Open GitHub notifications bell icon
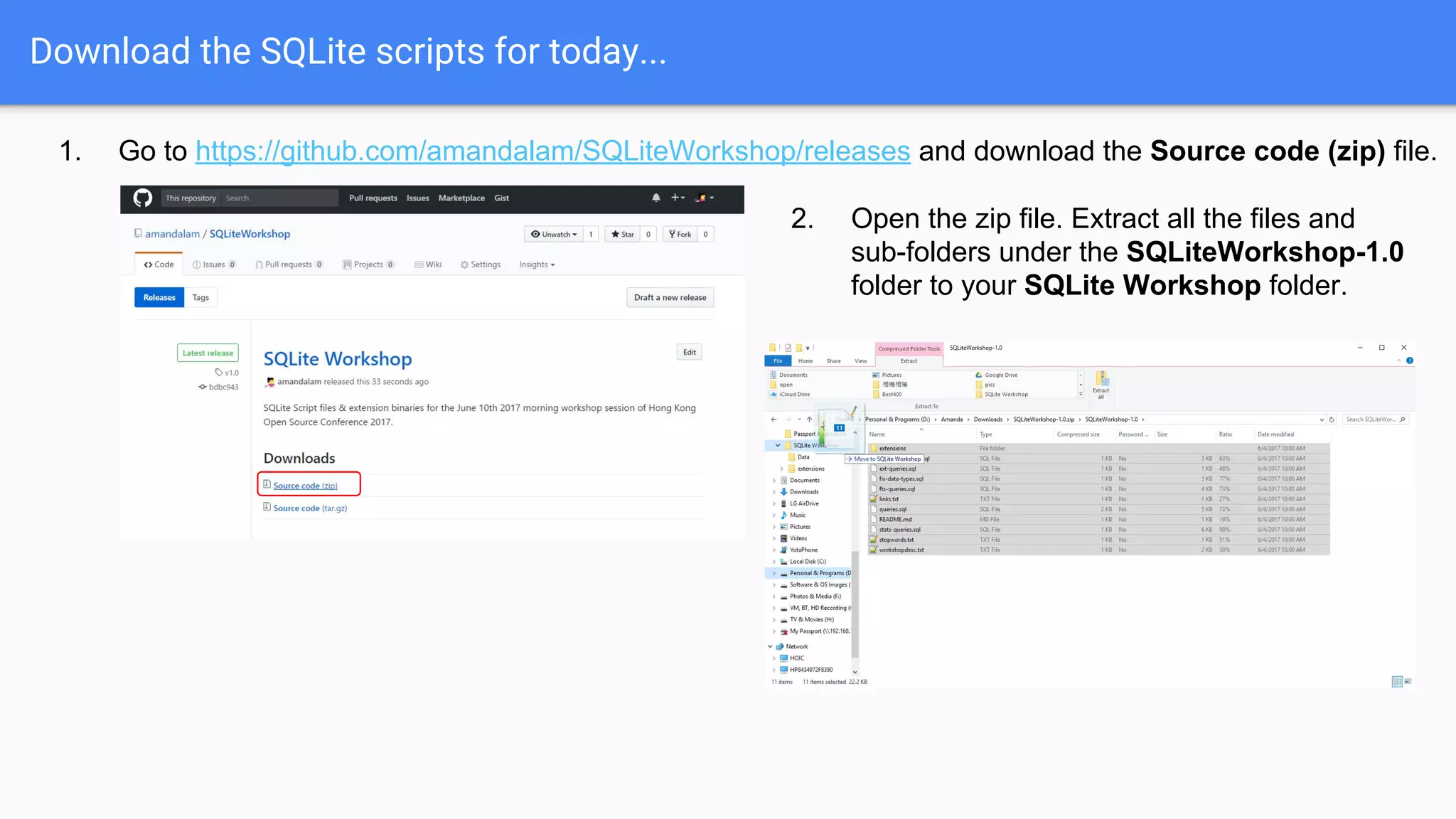The height and width of the screenshot is (819, 1456). pyautogui.click(x=656, y=198)
